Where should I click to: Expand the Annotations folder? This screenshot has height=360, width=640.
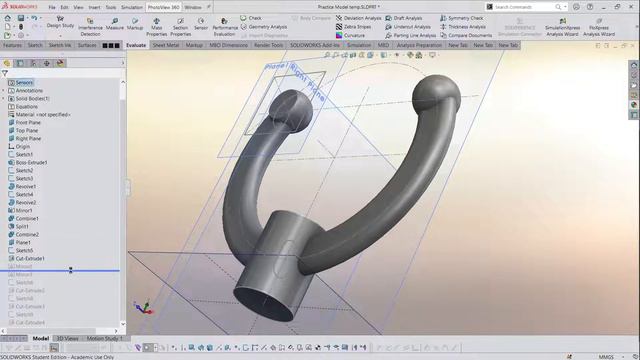(4, 91)
